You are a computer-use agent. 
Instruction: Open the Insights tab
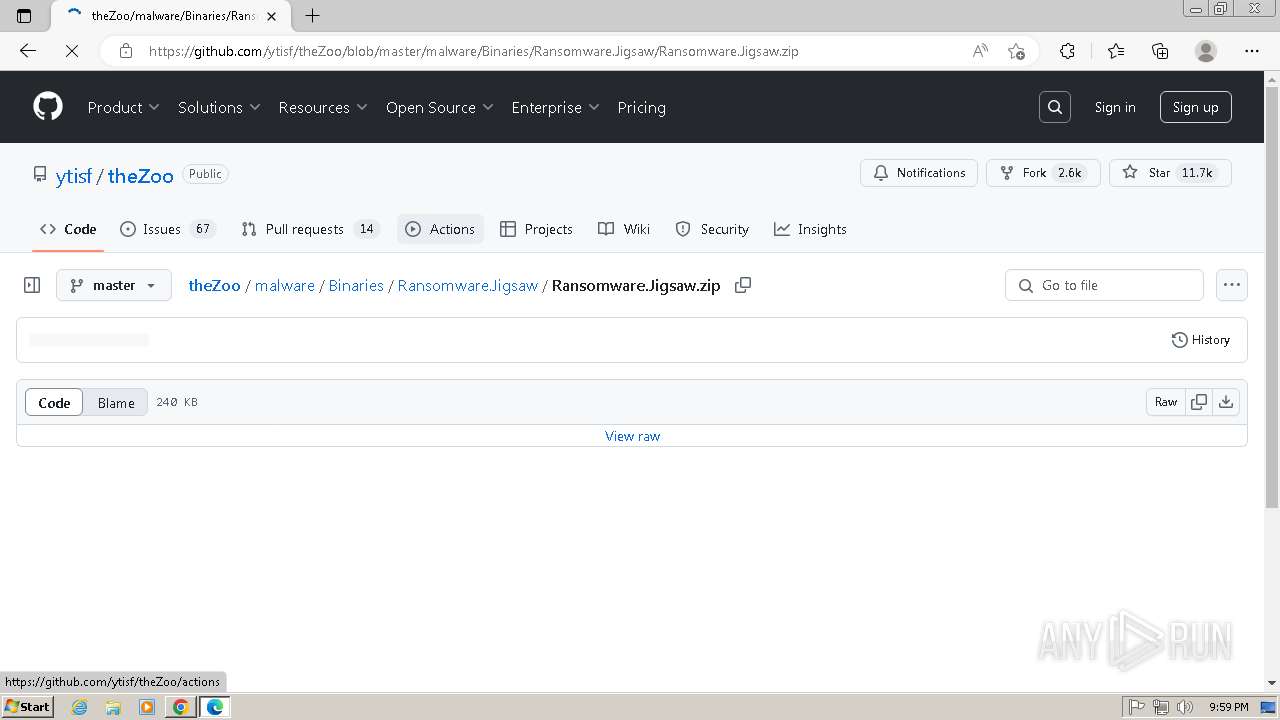[810, 229]
